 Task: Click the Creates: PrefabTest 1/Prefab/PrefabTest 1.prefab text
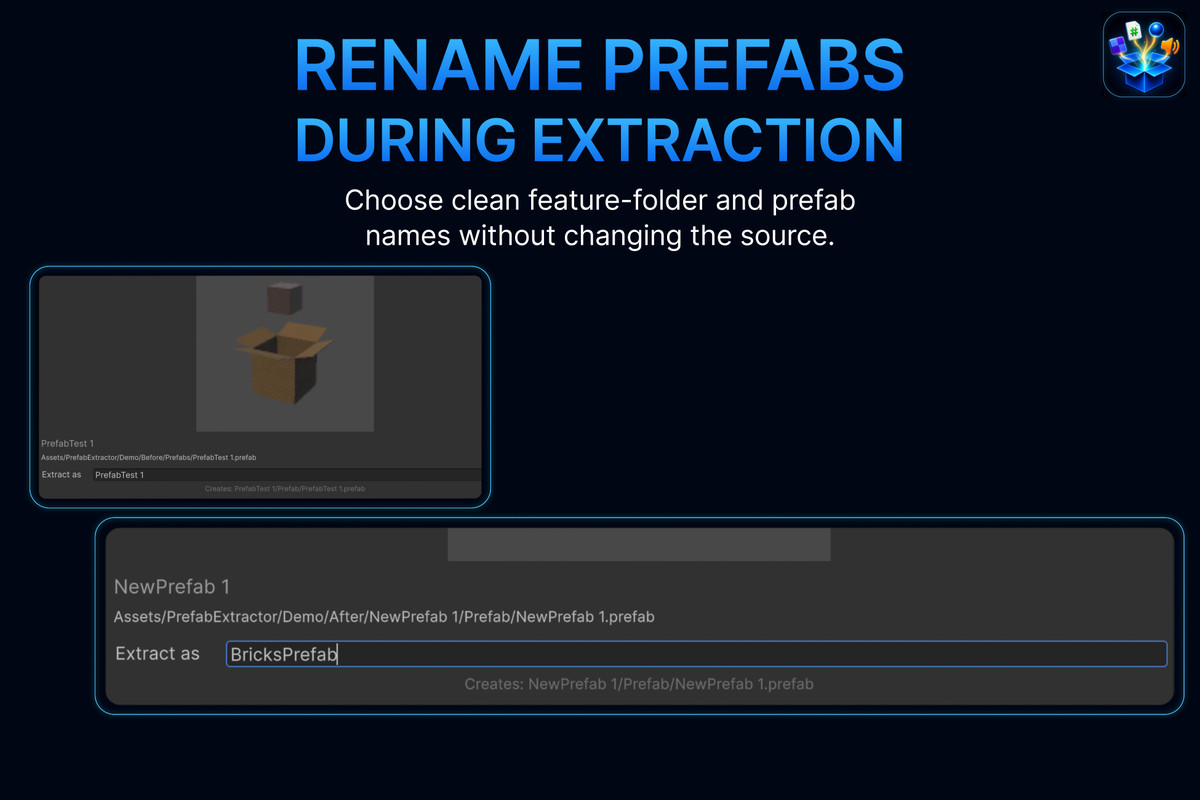(285, 489)
